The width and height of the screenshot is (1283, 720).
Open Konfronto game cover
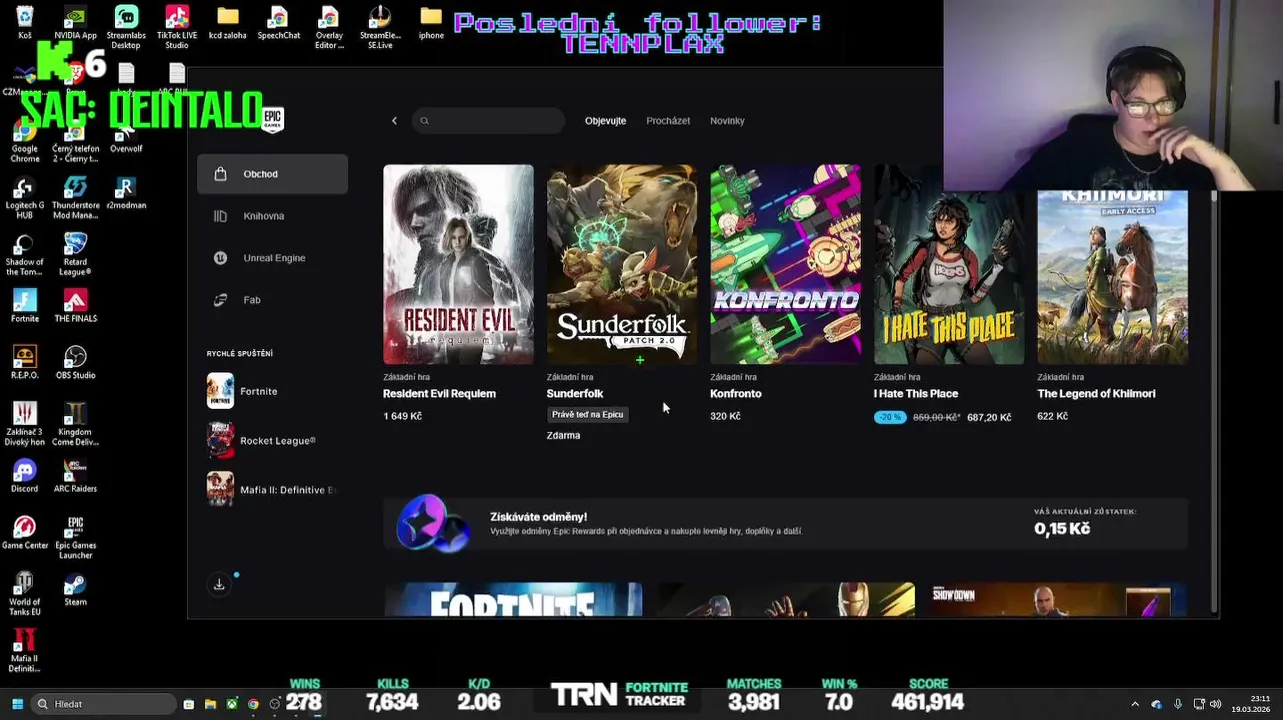point(785,265)
